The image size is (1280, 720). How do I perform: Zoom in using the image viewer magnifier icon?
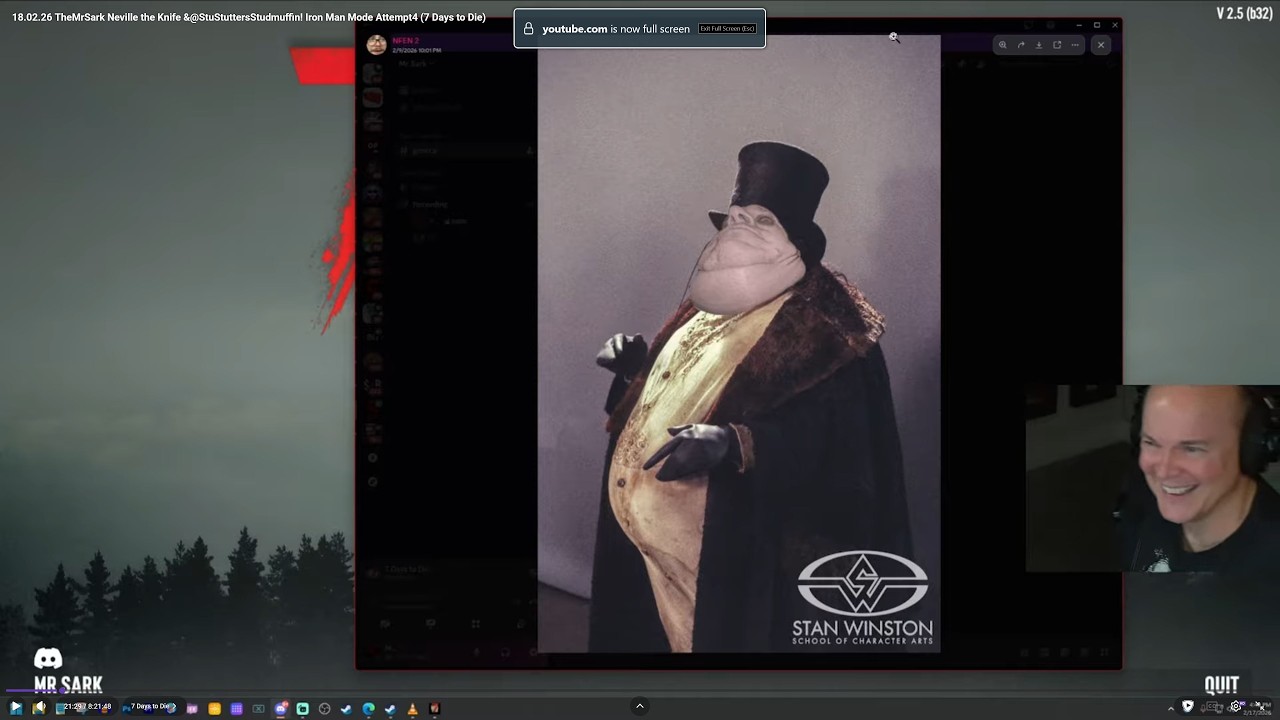[1003, 45]
